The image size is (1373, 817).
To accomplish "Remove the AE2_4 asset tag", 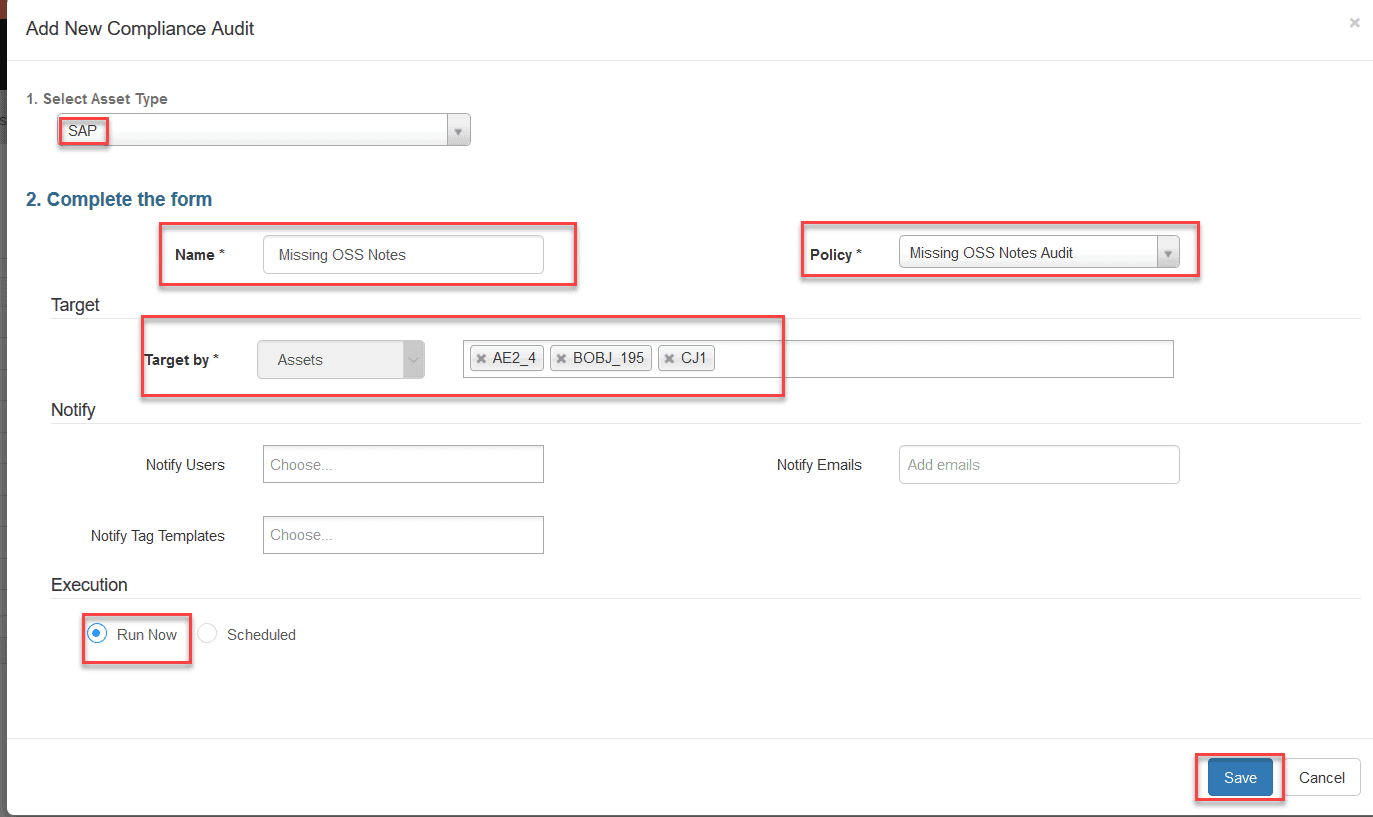I will 481,359.
